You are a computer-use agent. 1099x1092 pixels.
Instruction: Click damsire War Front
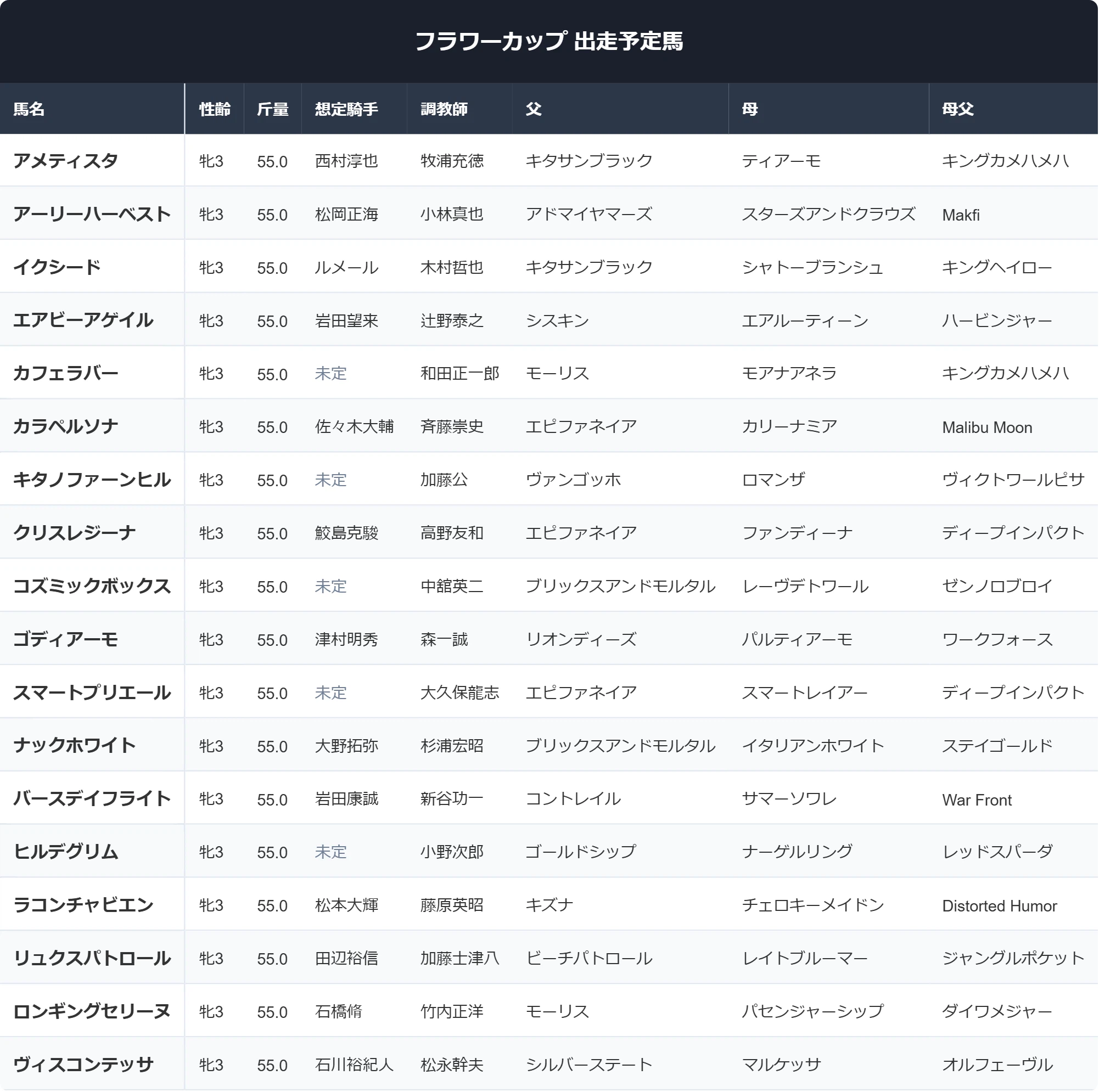point(977,800)
